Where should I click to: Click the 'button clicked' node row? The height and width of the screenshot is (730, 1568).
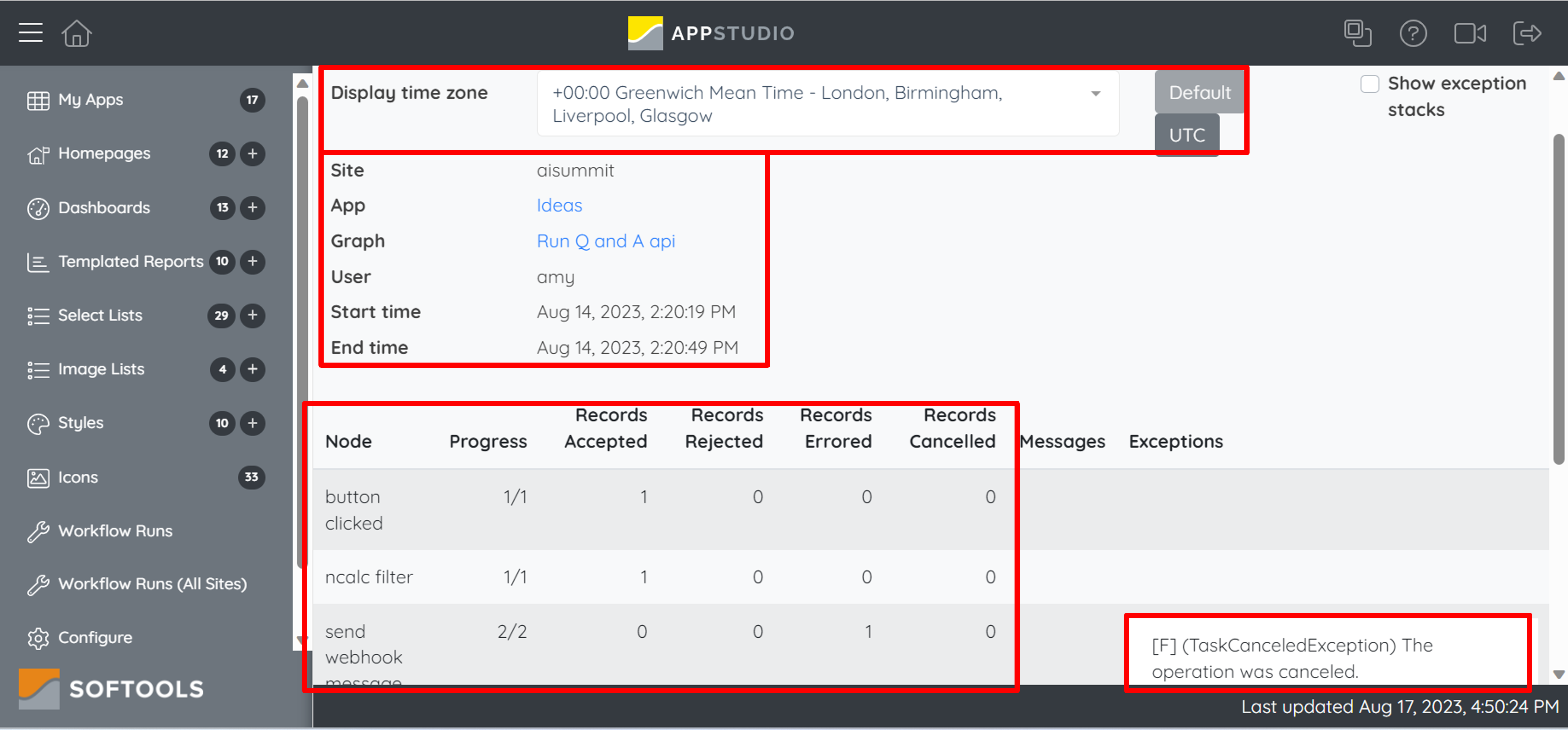coord(931,510)
